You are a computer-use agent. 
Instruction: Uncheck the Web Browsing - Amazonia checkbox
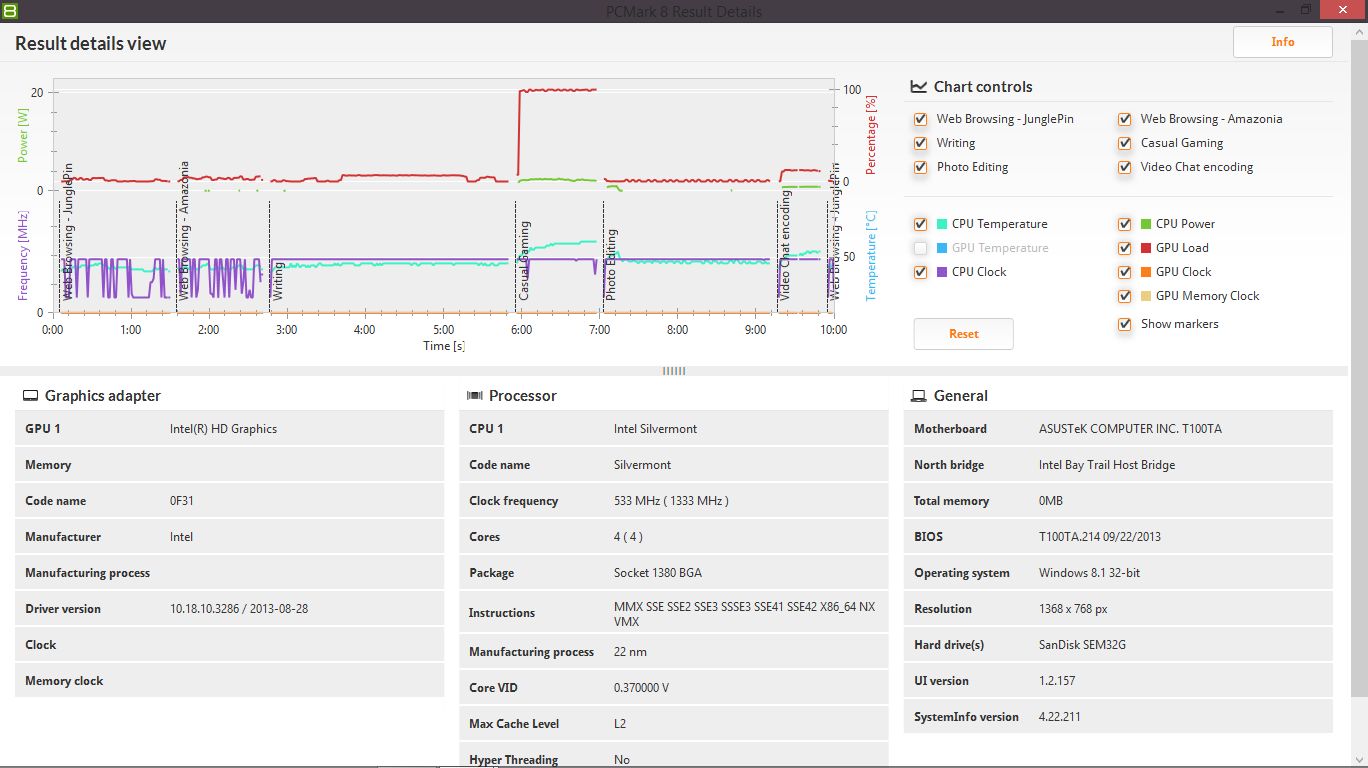click(x=1125, y=119)
